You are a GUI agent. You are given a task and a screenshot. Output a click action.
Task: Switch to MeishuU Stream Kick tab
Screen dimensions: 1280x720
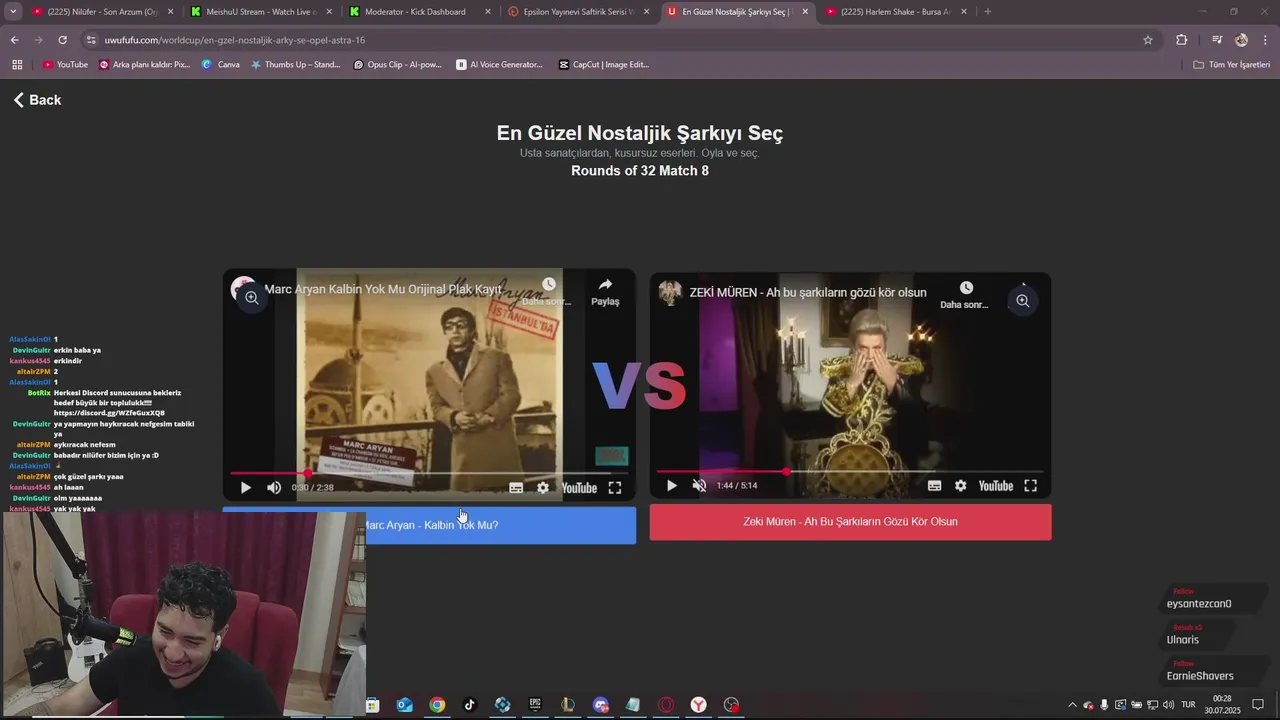pos(260,12)
